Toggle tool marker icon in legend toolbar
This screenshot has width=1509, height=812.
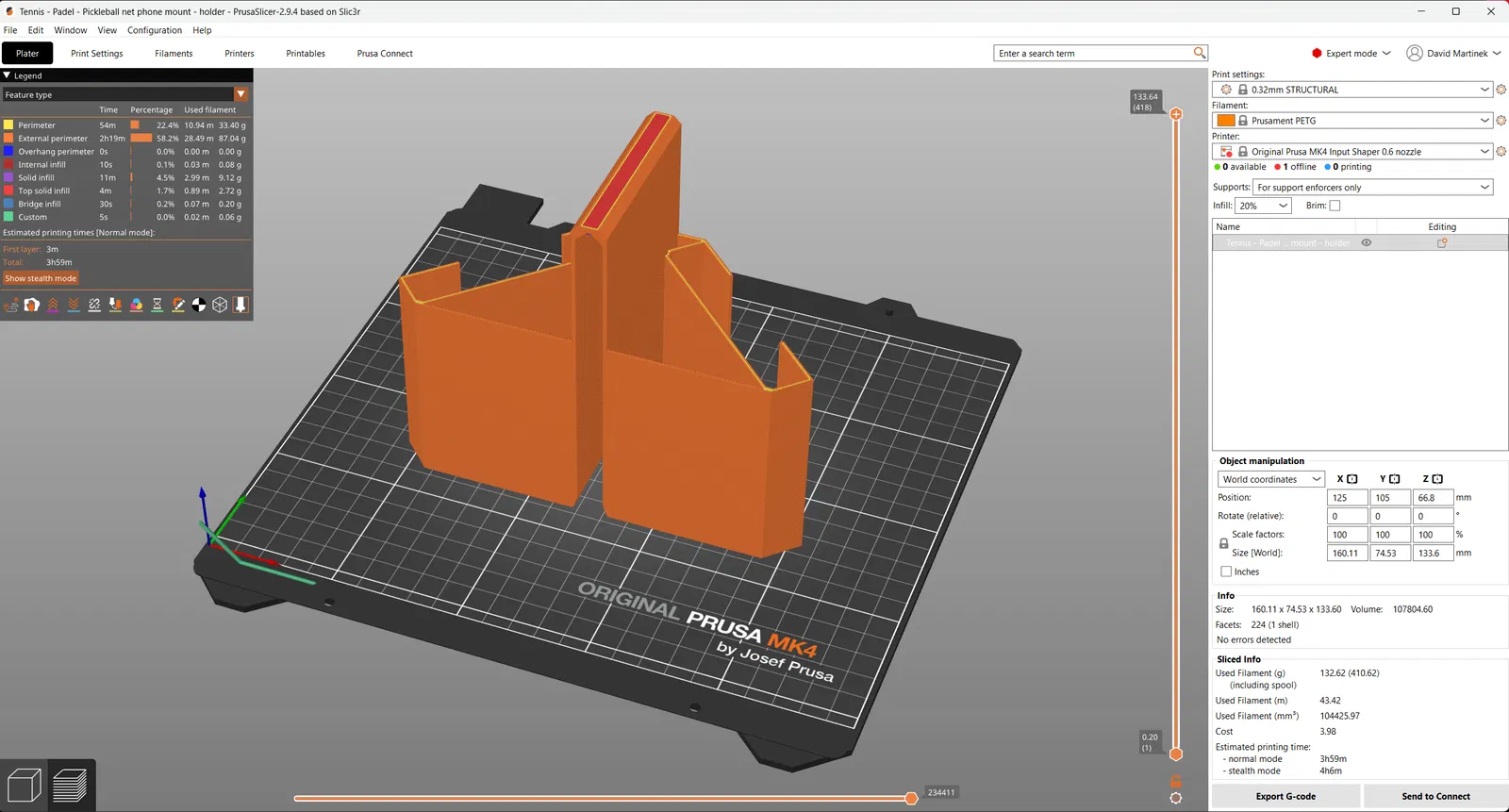pos(240,305)
